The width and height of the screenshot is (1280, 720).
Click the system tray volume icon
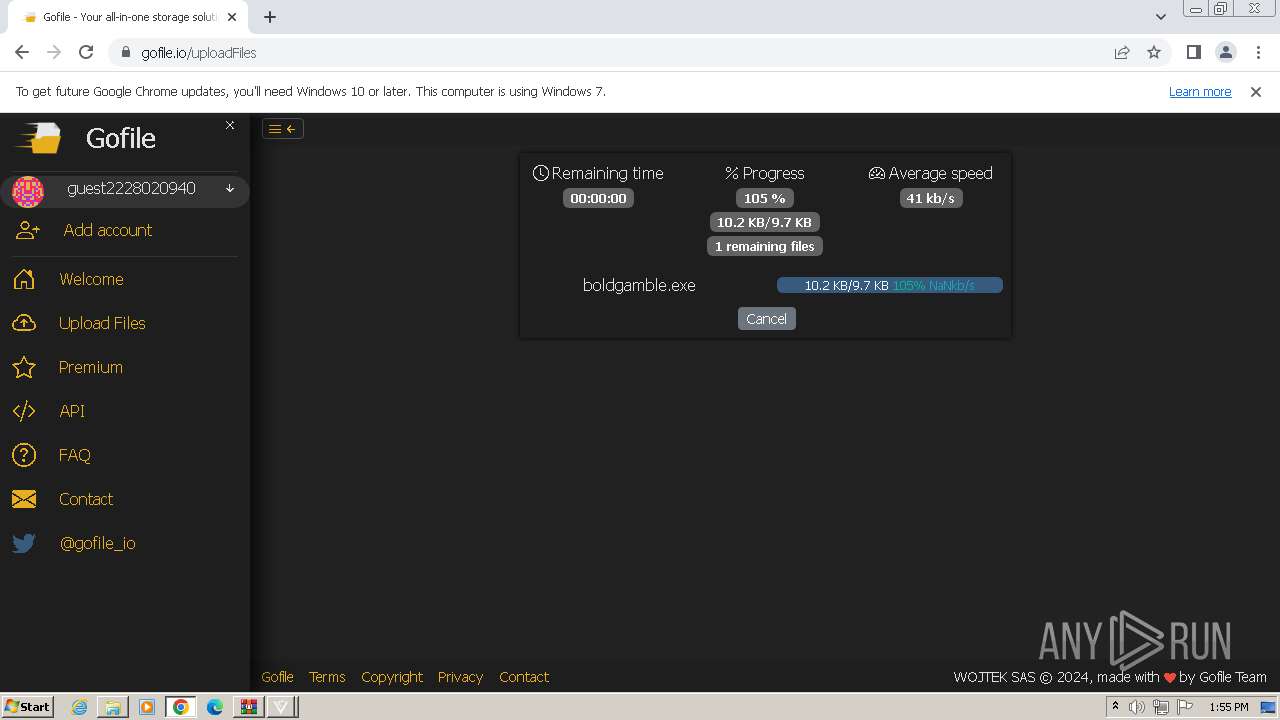point(1137,707)
